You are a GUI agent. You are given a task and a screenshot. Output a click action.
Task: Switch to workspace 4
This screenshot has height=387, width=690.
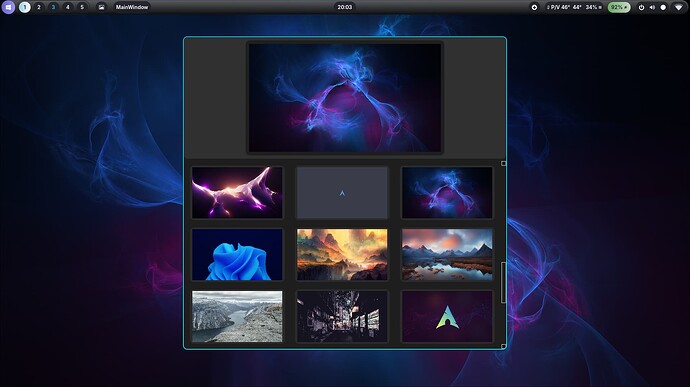(x=67, y=7)
